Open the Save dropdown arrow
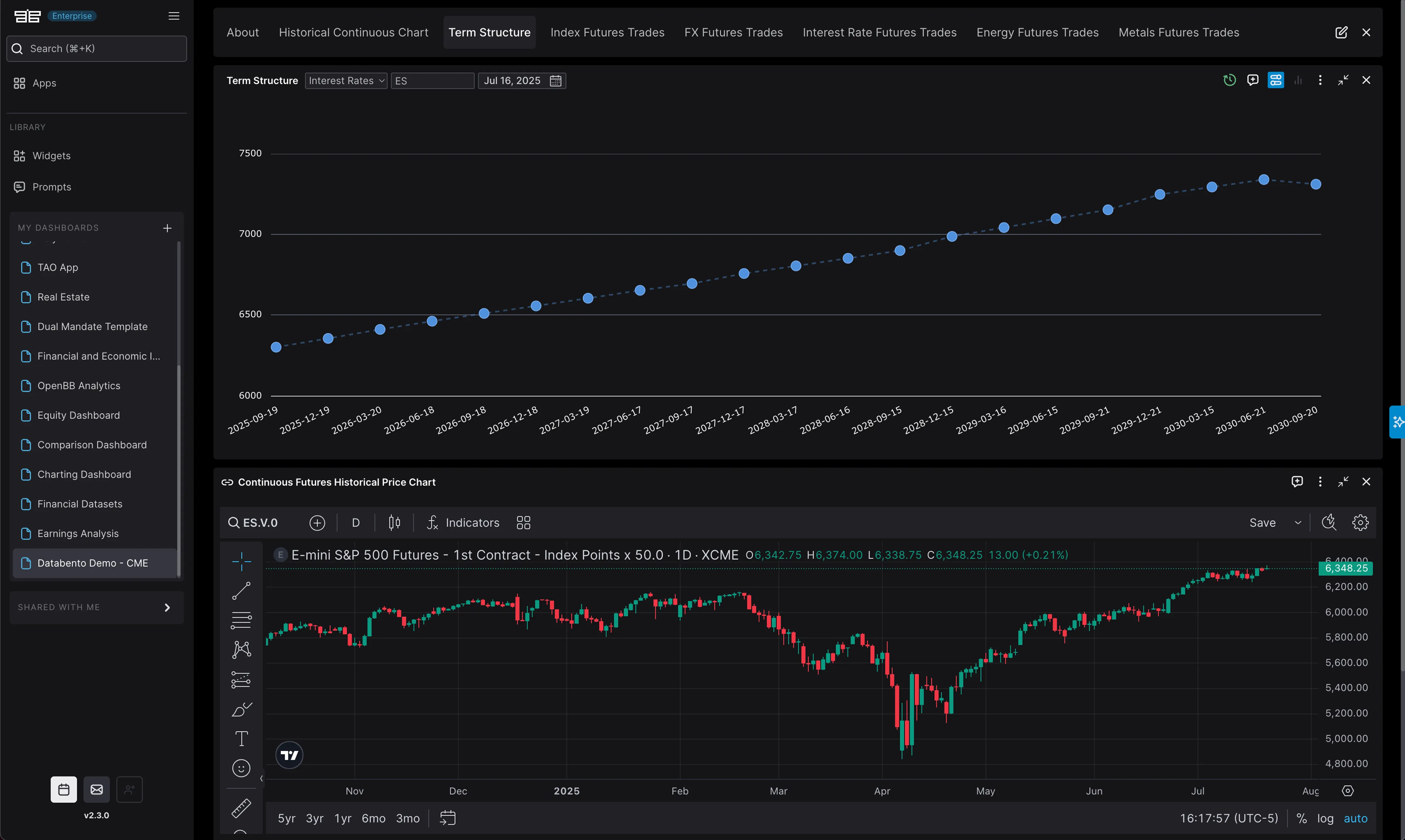The height and width of the screenshot is (840, 1405). [x=1298, y=522]
